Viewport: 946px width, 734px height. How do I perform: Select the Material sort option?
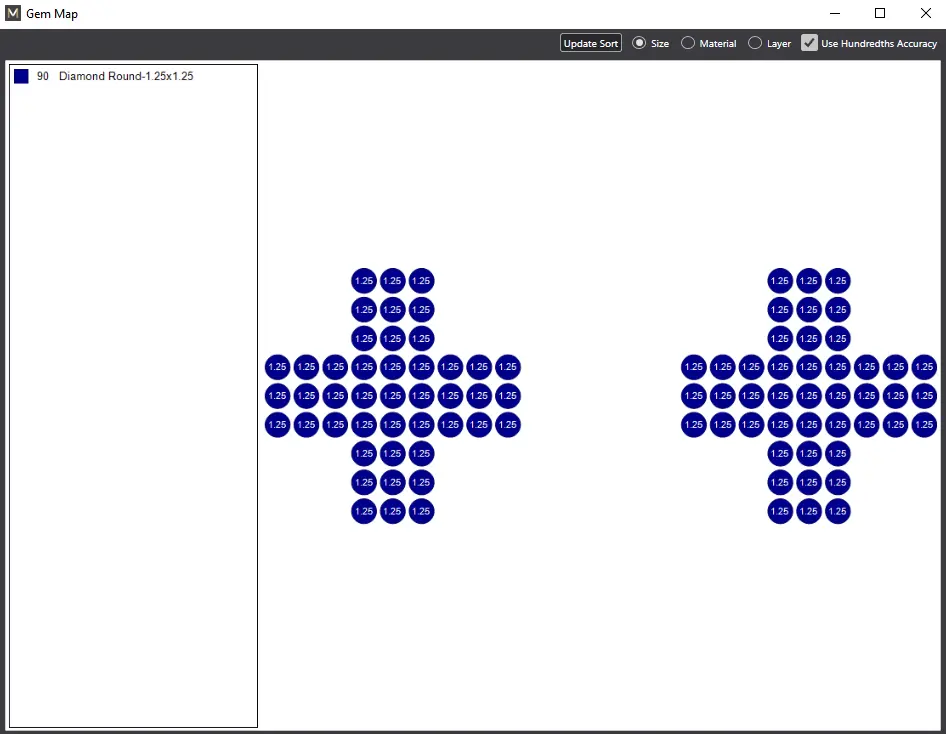(688, 43)
